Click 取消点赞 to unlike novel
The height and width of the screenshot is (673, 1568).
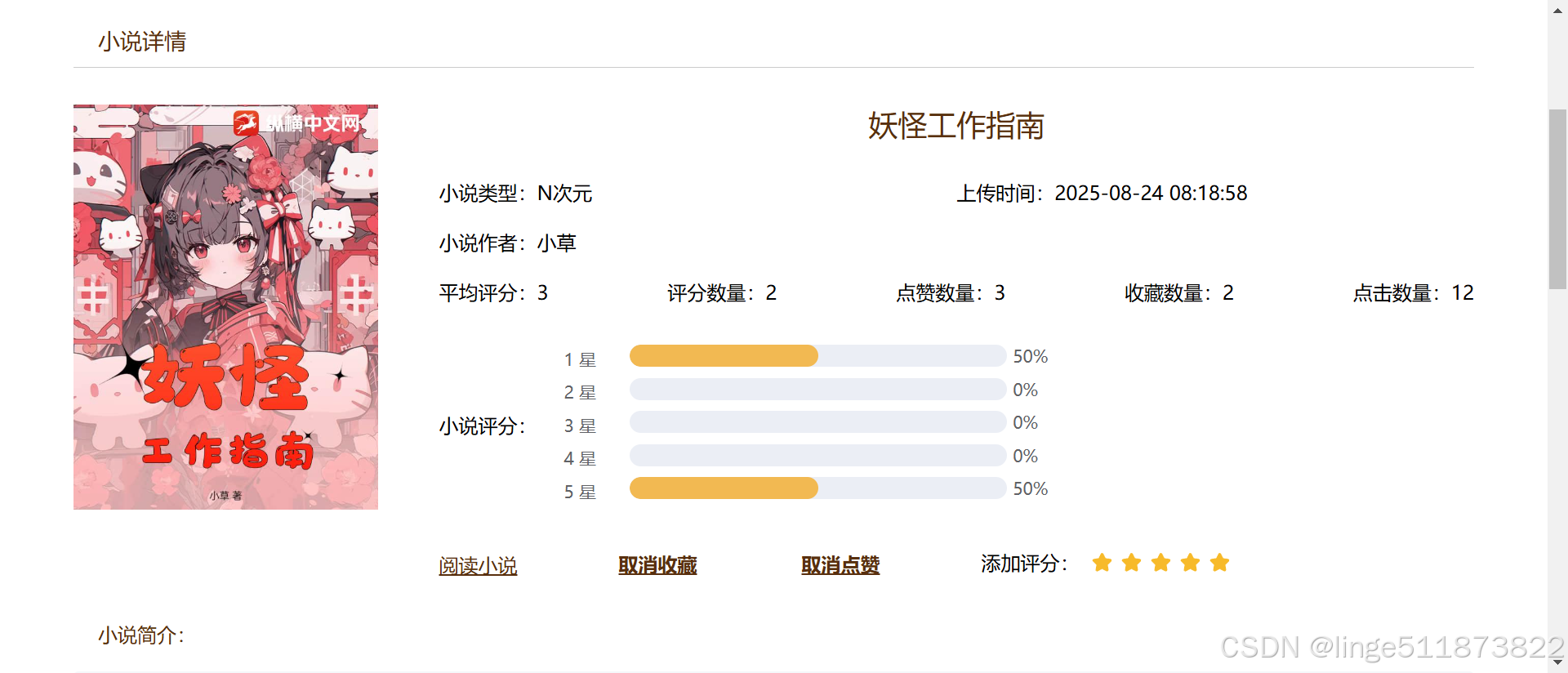(840, 565)
